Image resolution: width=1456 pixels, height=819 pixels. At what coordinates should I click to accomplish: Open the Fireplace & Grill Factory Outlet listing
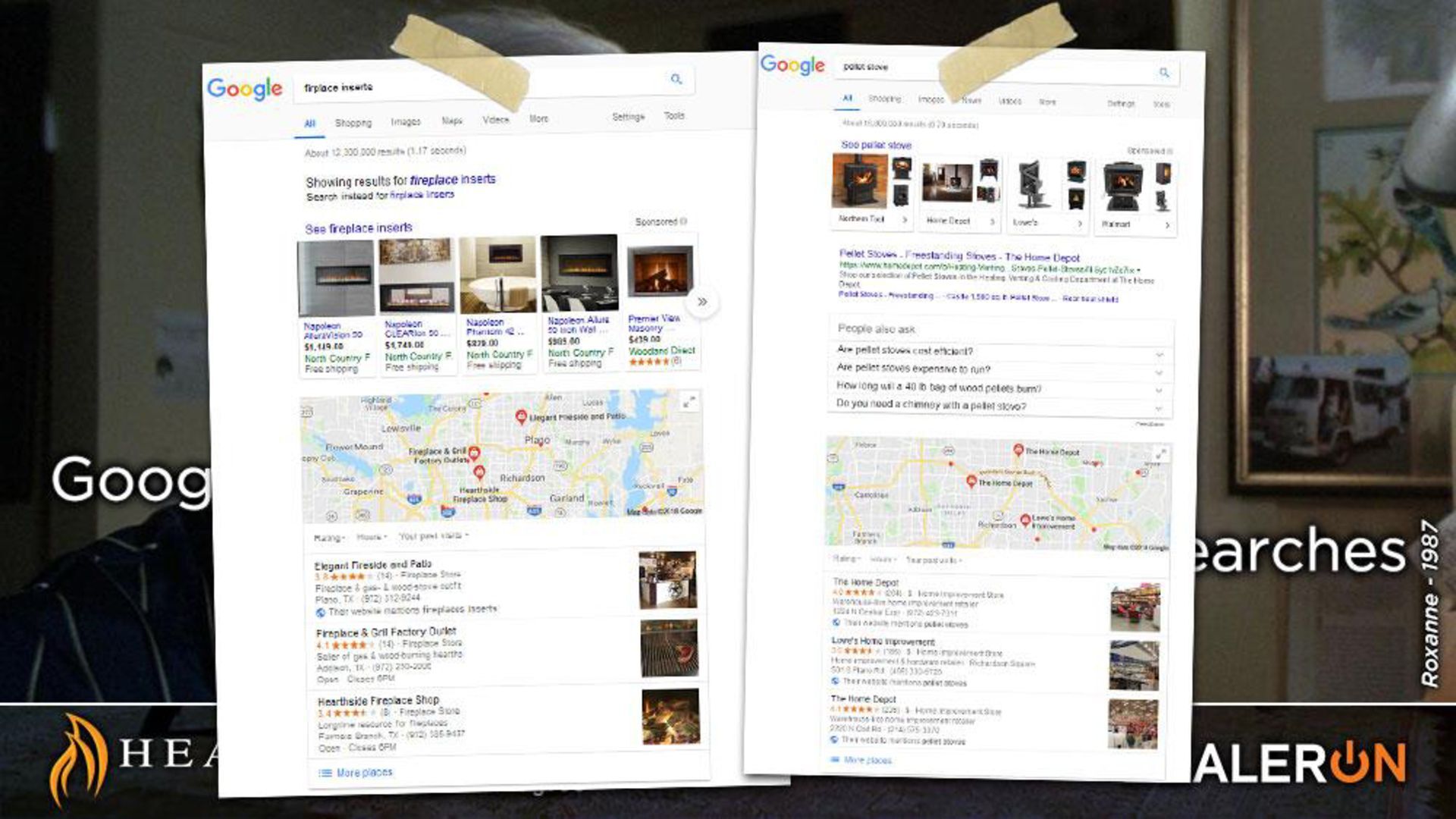(x=386, y=632)
